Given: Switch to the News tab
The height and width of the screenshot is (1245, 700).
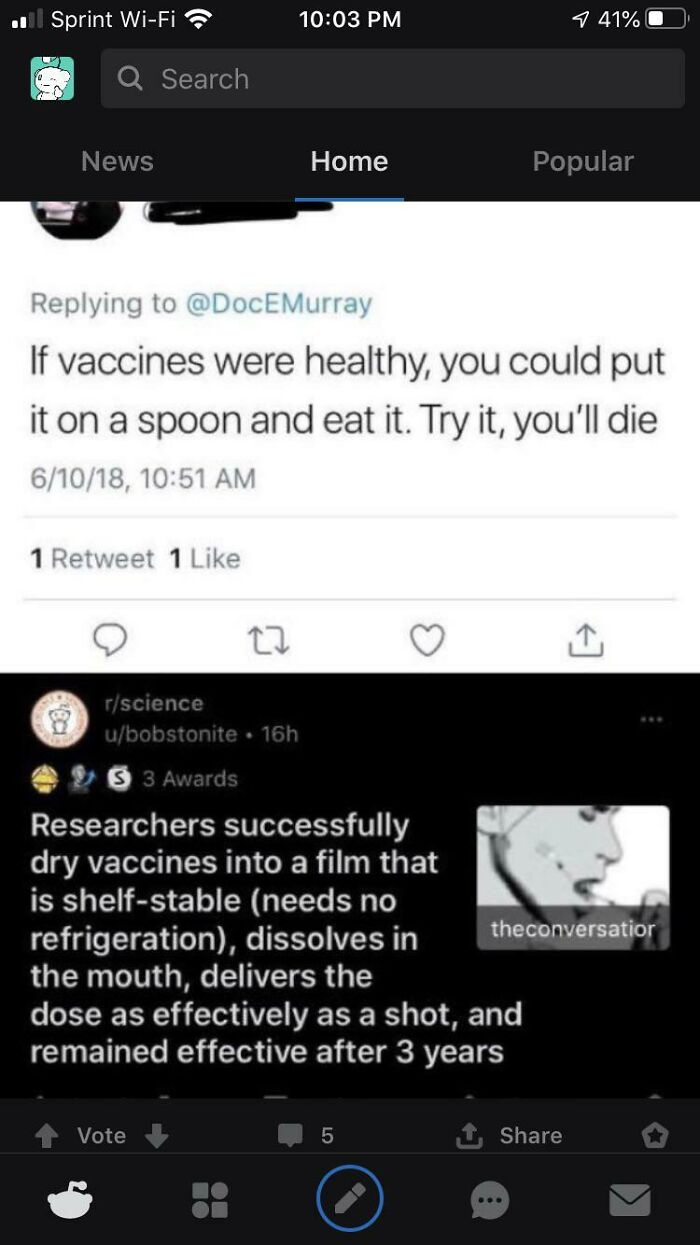Looking at the screenshot, I should tap(117, 161).
